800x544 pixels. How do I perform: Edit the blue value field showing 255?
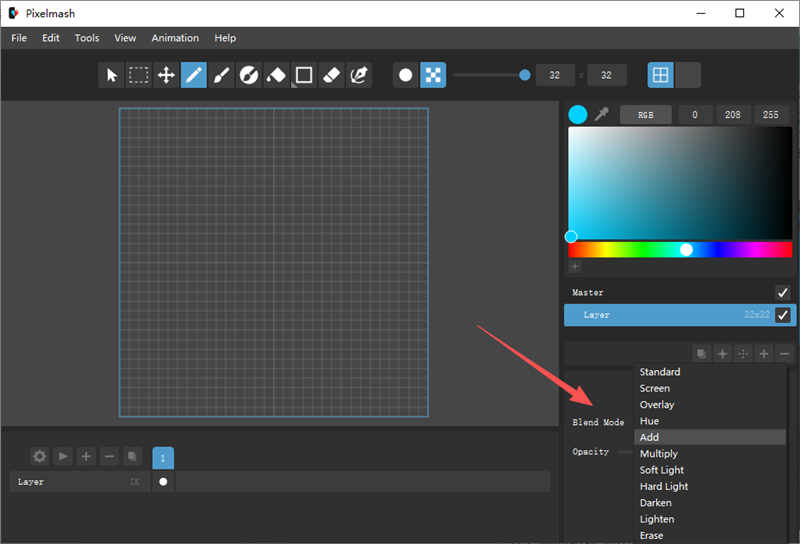point(770,115)
